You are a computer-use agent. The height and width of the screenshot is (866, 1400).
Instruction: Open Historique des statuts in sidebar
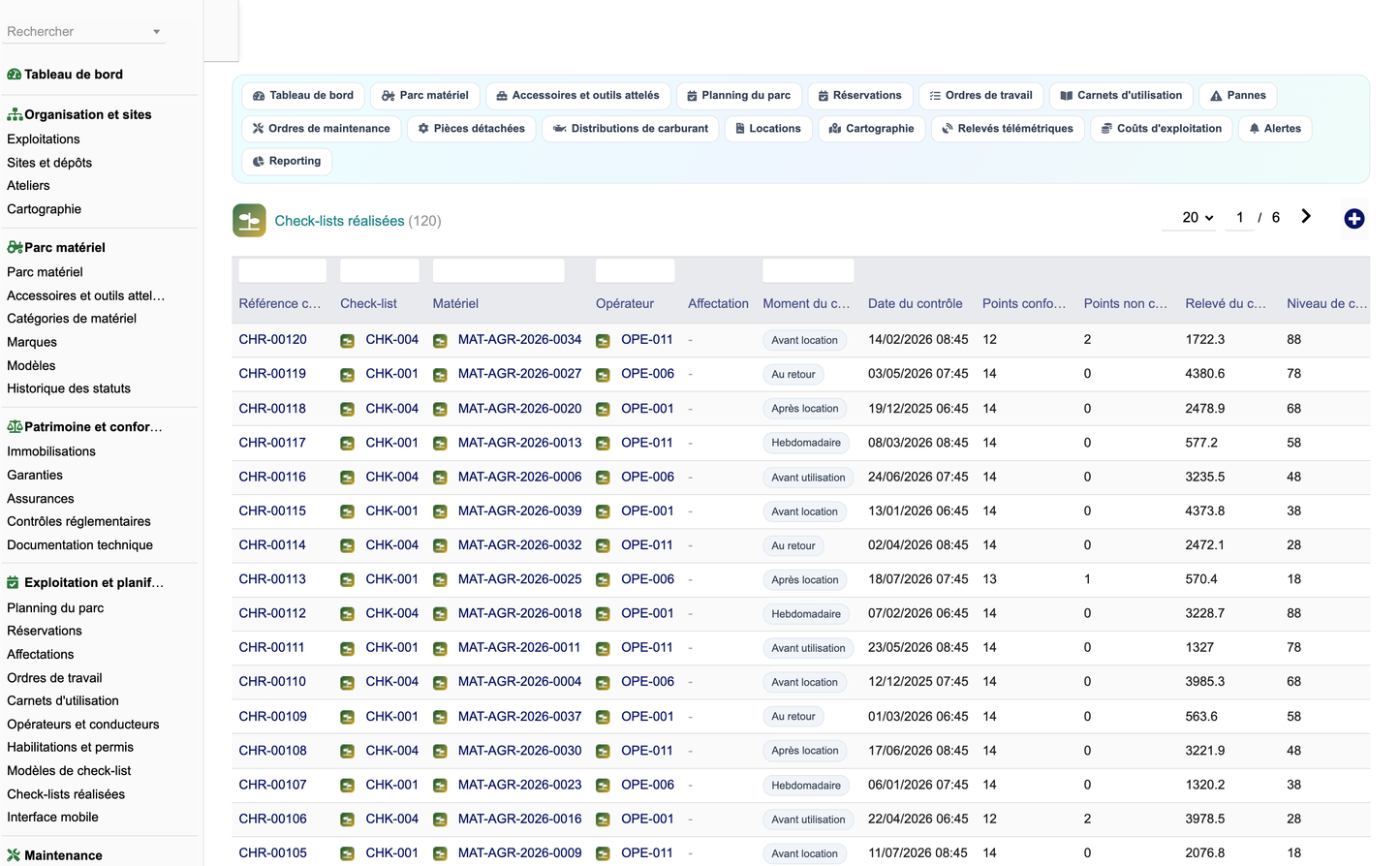pos(69,388)
